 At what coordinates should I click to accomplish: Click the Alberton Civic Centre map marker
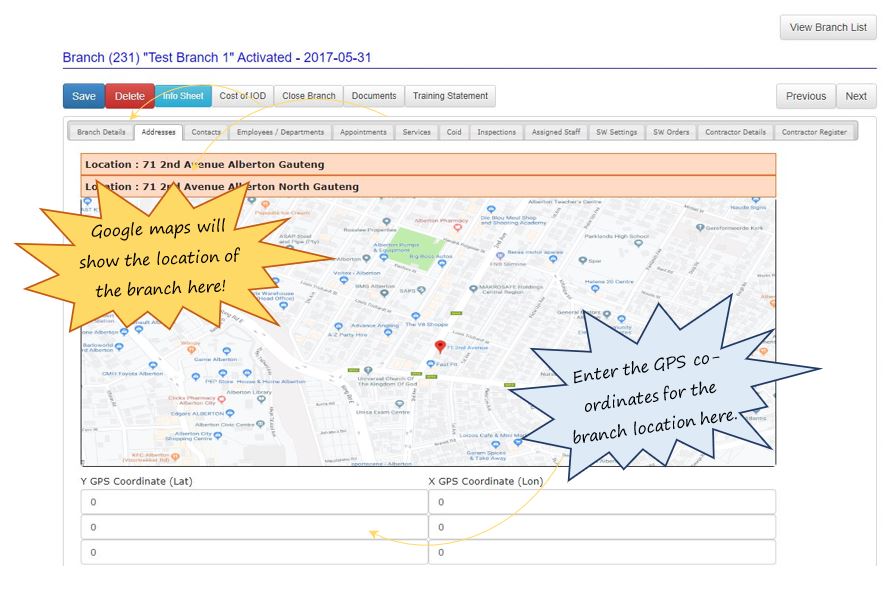click(x=260, y=424)
